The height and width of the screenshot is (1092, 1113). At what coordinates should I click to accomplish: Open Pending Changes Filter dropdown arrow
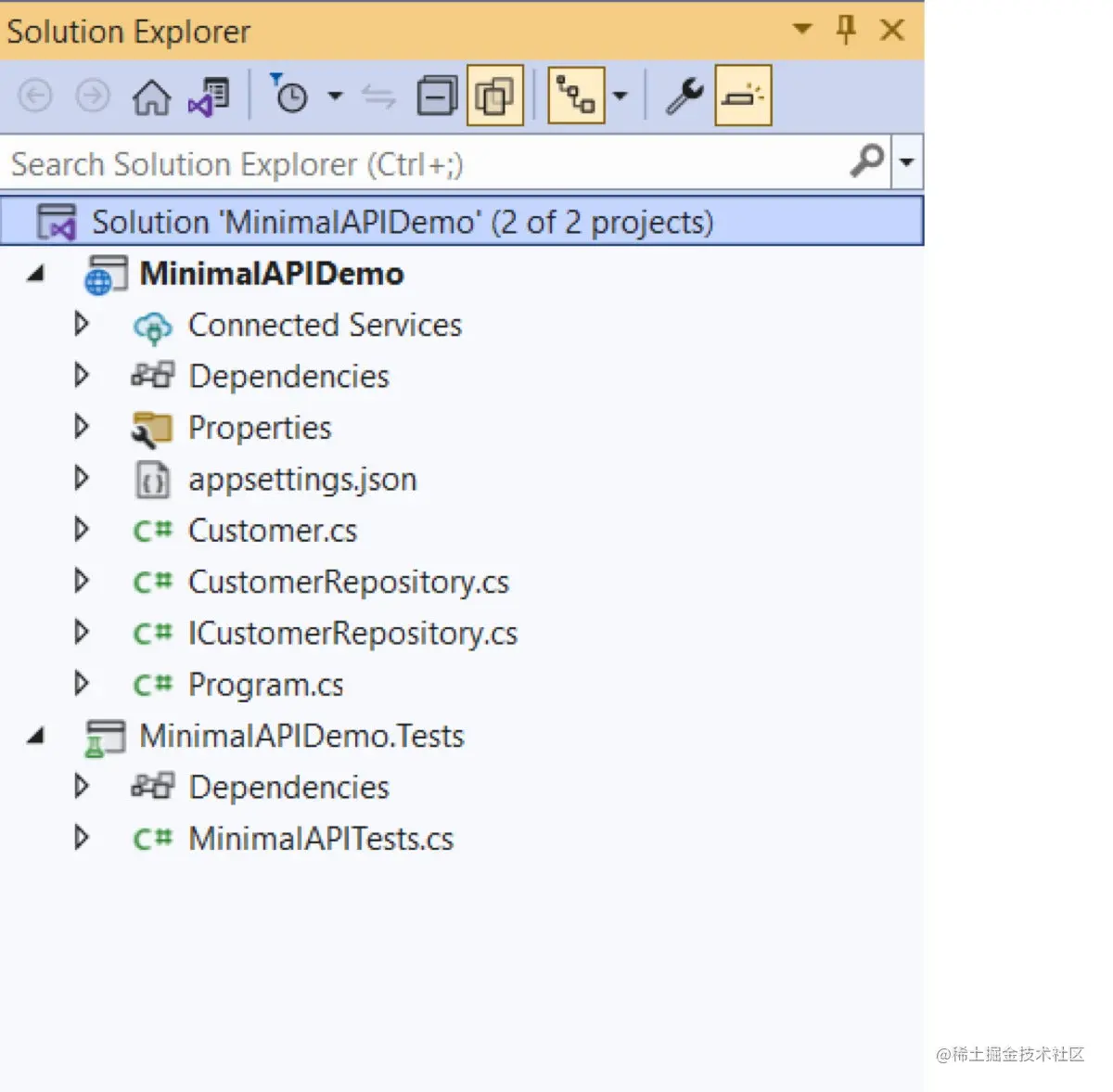pos(335,96)
